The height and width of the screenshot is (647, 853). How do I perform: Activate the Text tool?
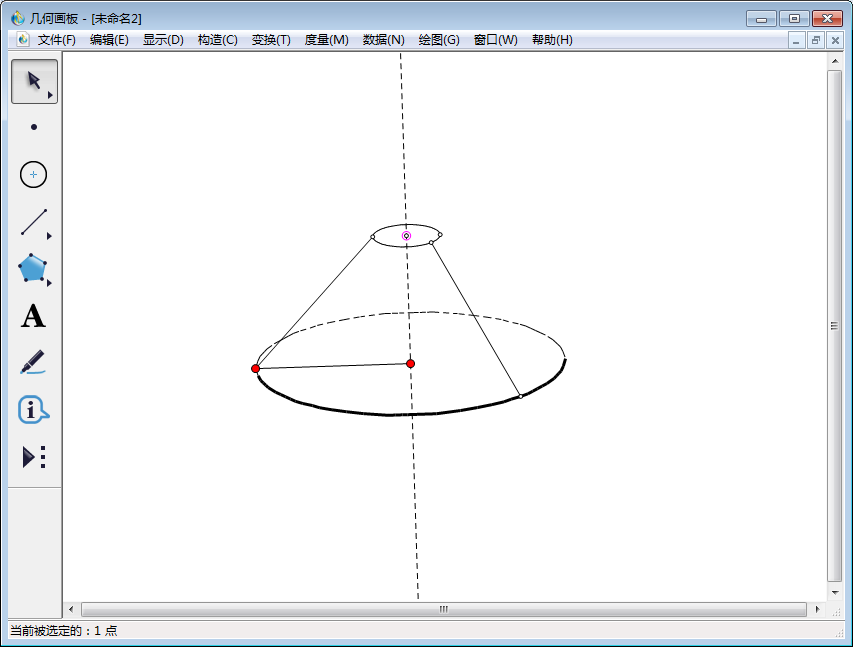[x=34, y=317]
